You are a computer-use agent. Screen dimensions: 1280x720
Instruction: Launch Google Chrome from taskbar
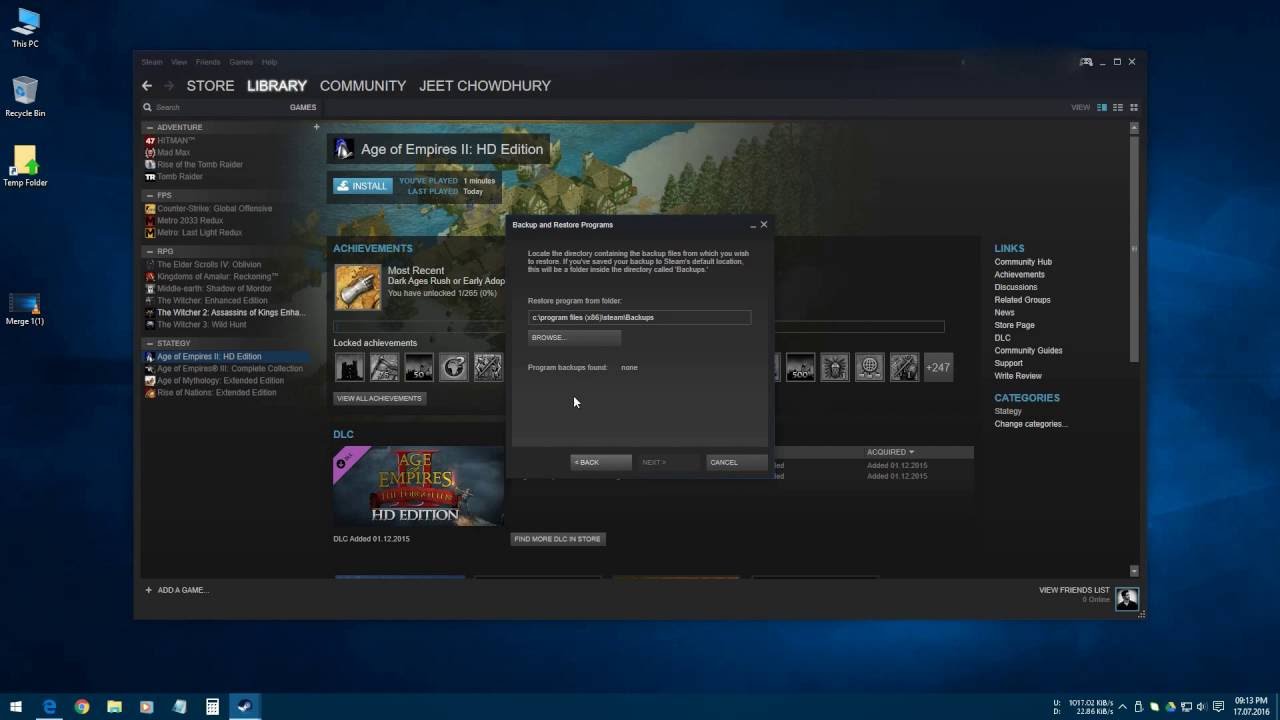coord(82,706)
